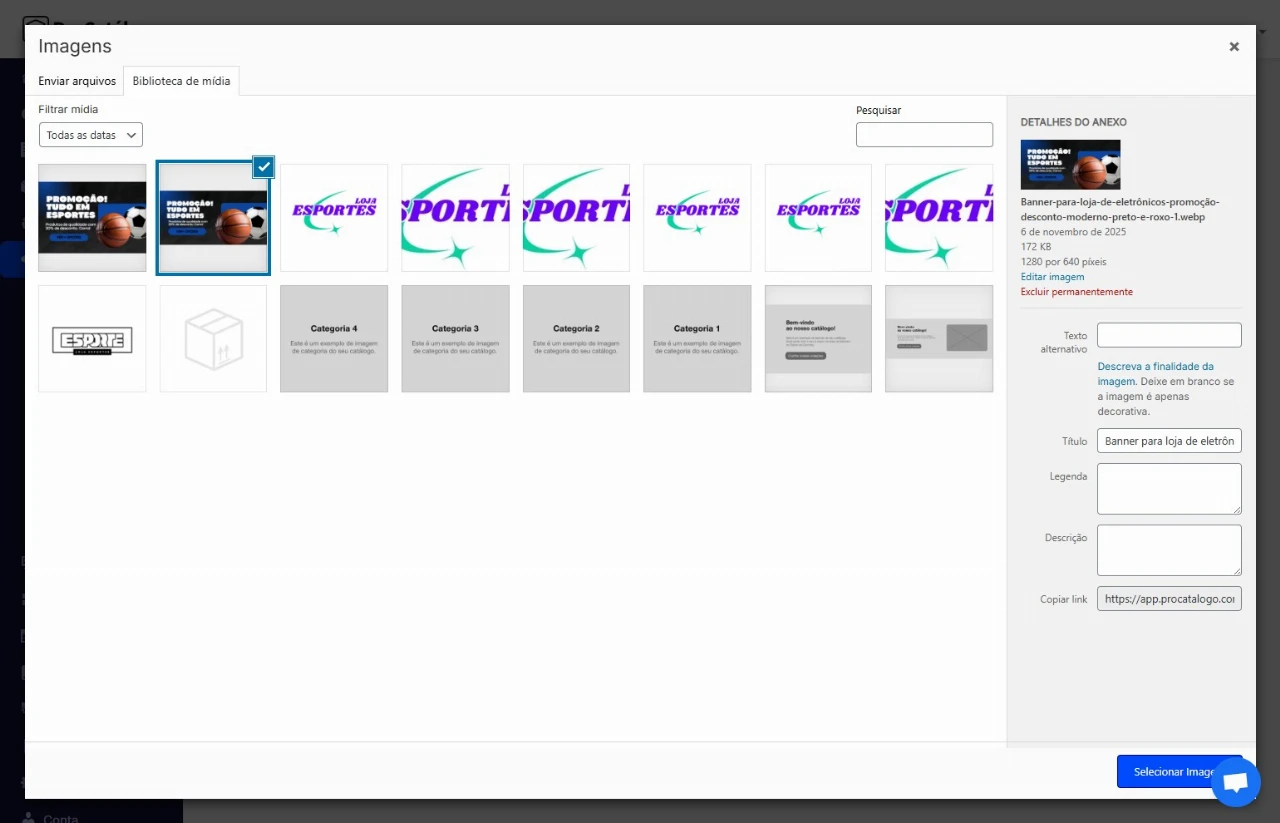This screenshot has width=1280, height=823.
Task: Click the Pesquisar search field
Action: 924,135
